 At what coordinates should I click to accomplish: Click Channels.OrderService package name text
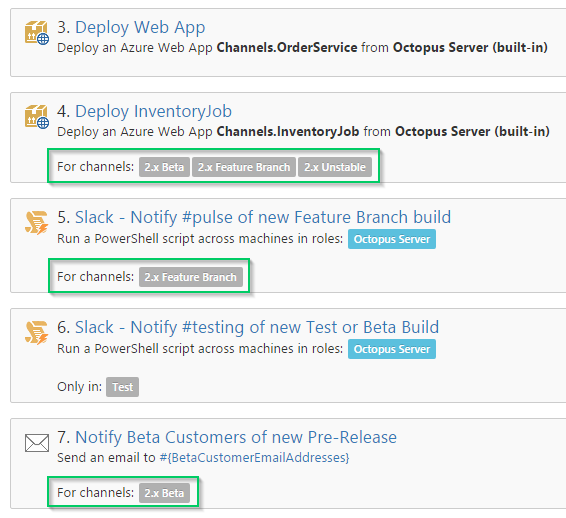pyautogui.click(x=287, y=48)
